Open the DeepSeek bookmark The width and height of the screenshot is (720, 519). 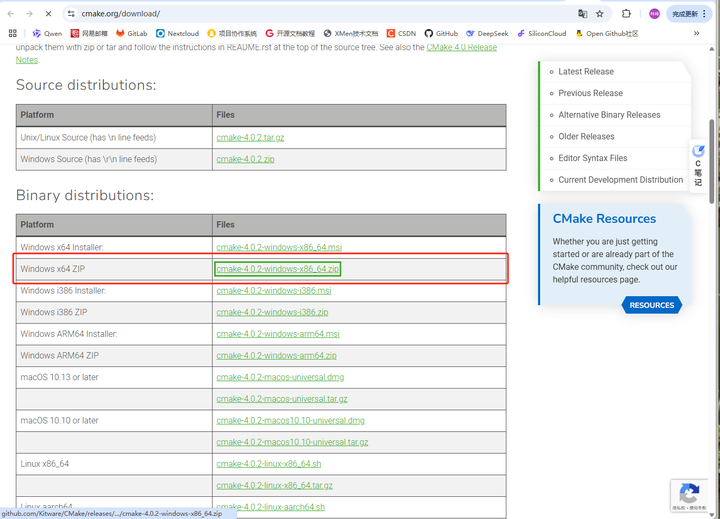coord(487,33)
